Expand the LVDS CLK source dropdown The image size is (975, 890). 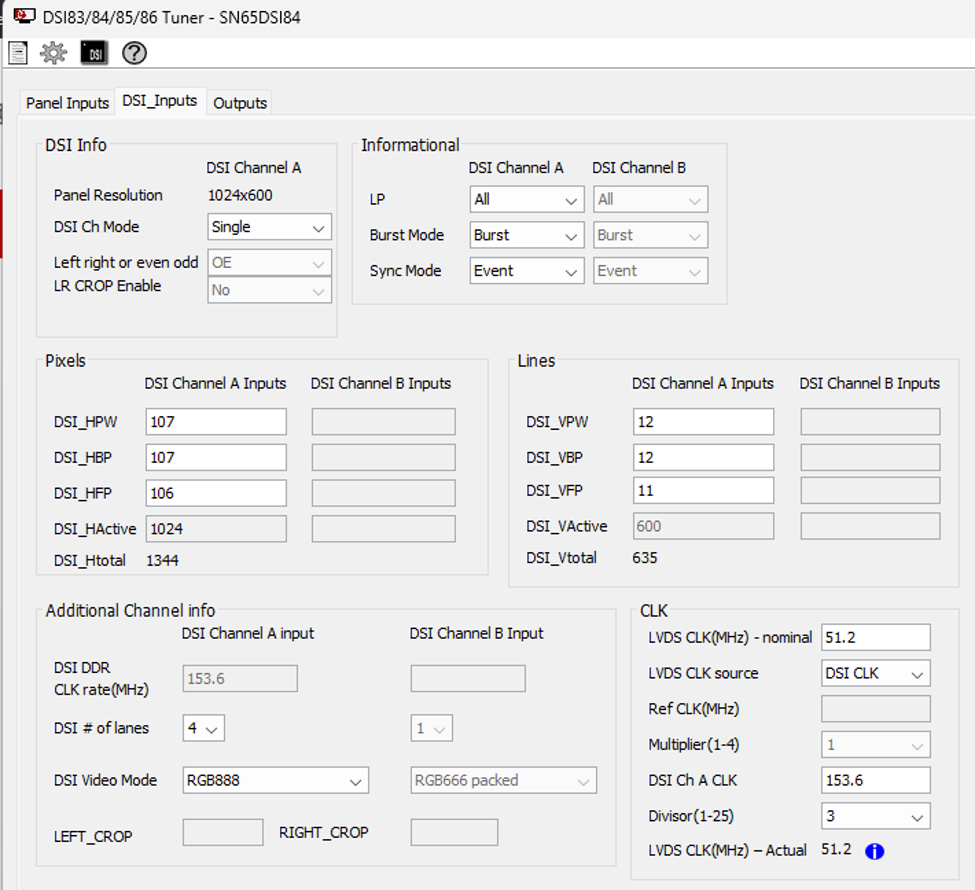pyautogui.click(x=876, y=674)
